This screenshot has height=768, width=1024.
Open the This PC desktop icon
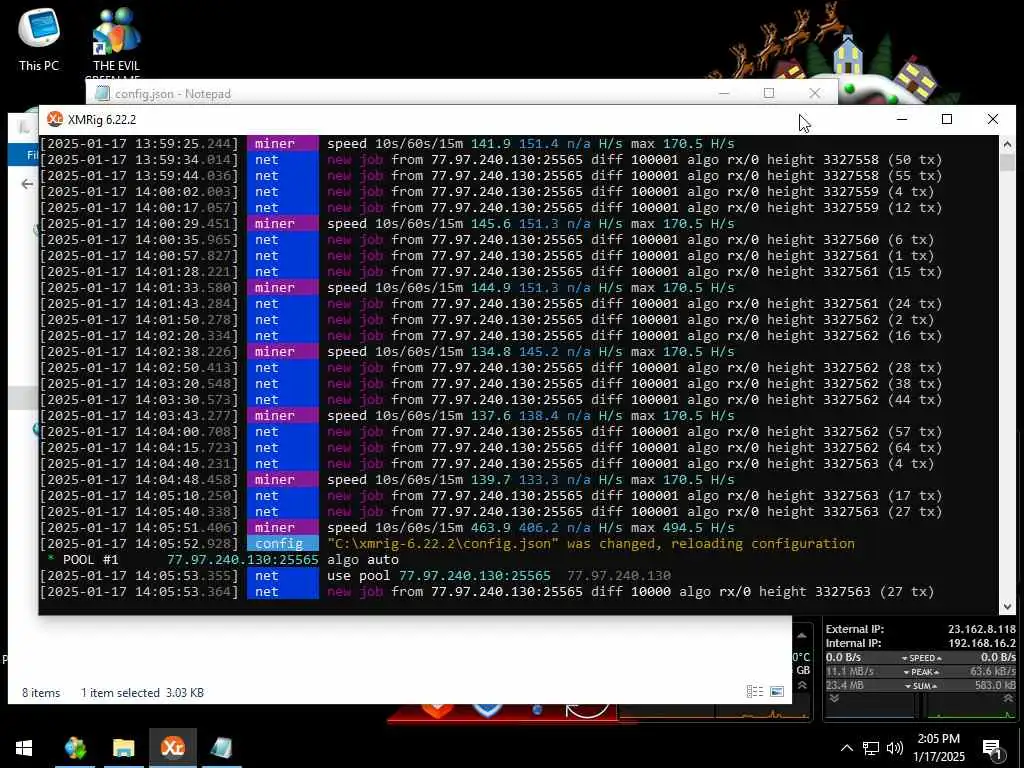39,38
